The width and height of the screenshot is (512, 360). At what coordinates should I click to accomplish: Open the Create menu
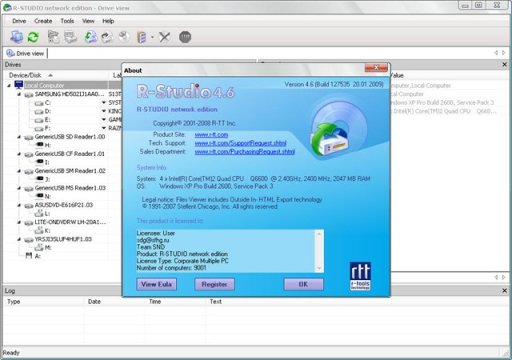pos(43,21)
